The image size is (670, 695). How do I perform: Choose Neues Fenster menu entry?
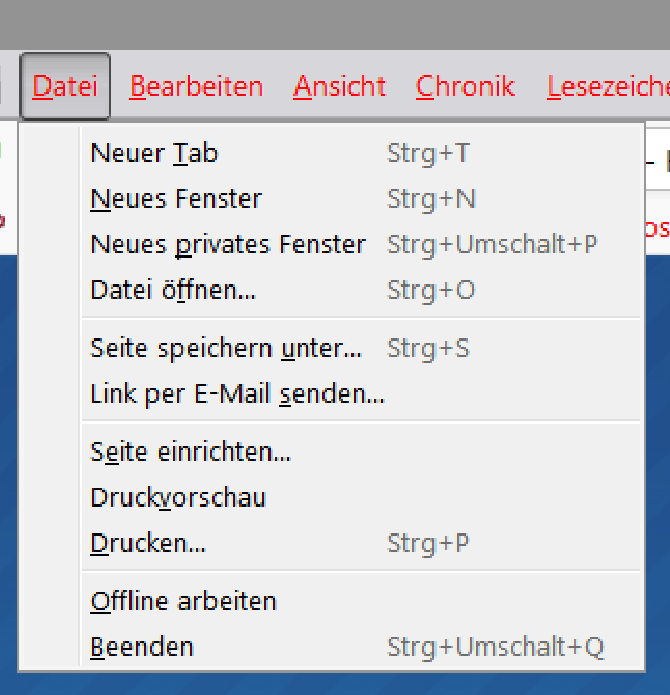click(176, 199)
